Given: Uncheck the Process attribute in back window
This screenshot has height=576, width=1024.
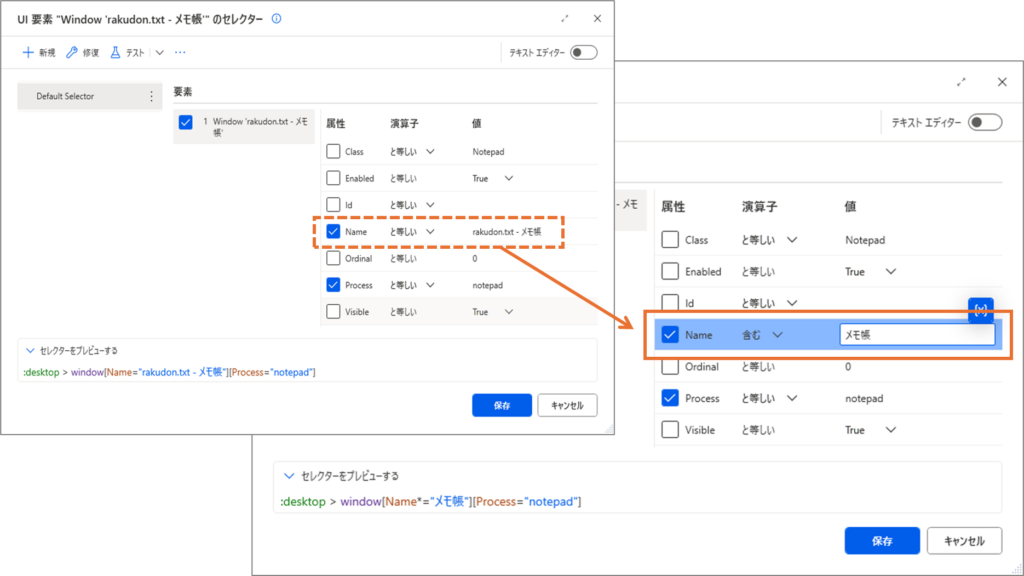Looking at the screenshot, I should point(333,285).
